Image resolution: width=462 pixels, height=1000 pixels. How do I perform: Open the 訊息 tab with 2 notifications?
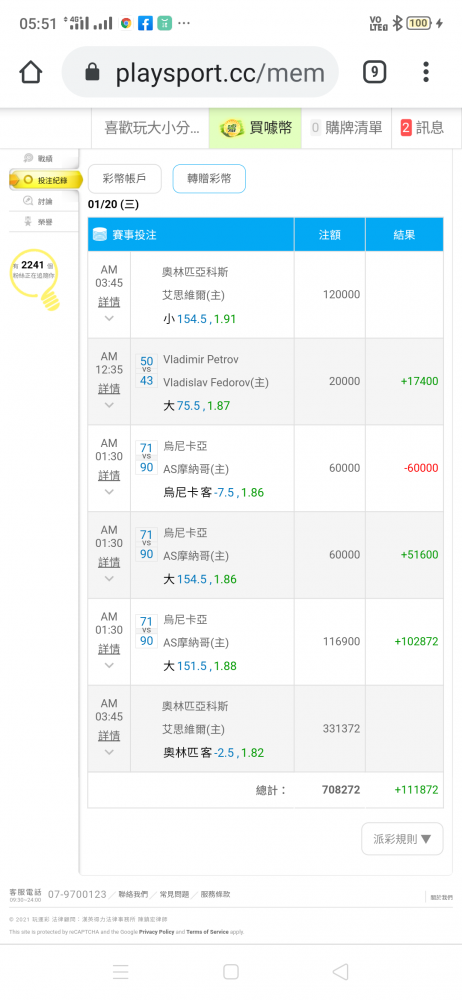(x=422, y=128)
